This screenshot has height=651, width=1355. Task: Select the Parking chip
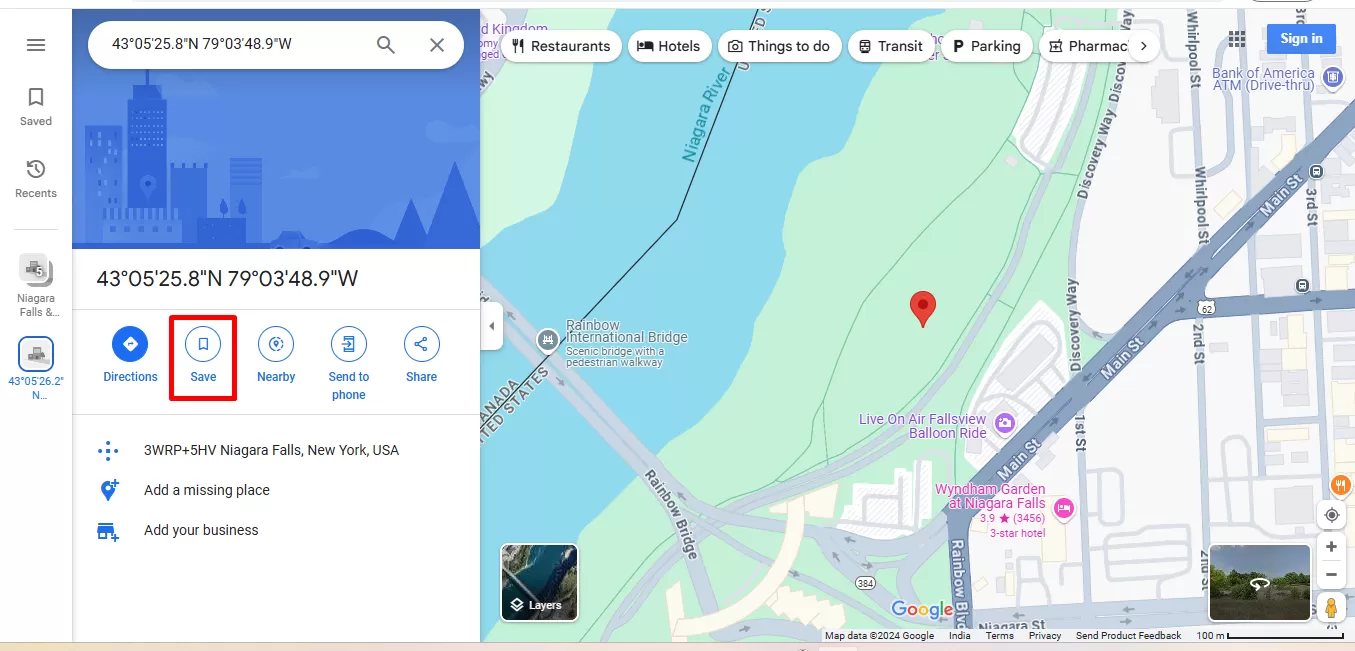[x=986, y=46]
